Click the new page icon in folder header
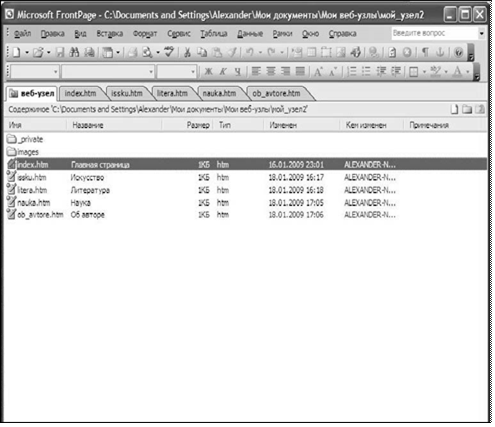Viewport: 495px width, 427px height. coord(454,109)
